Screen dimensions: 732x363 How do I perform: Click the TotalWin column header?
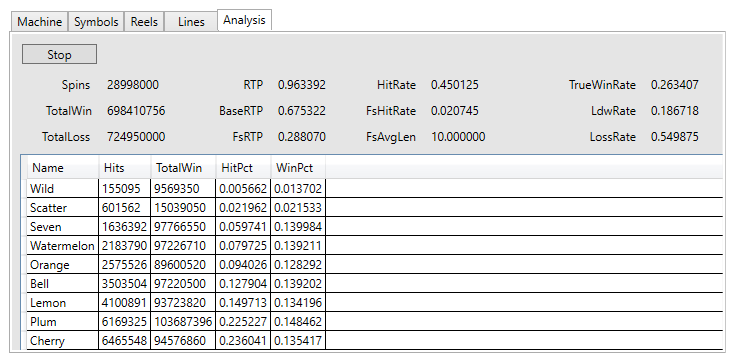pyautogui.click(x=183, y=168)
